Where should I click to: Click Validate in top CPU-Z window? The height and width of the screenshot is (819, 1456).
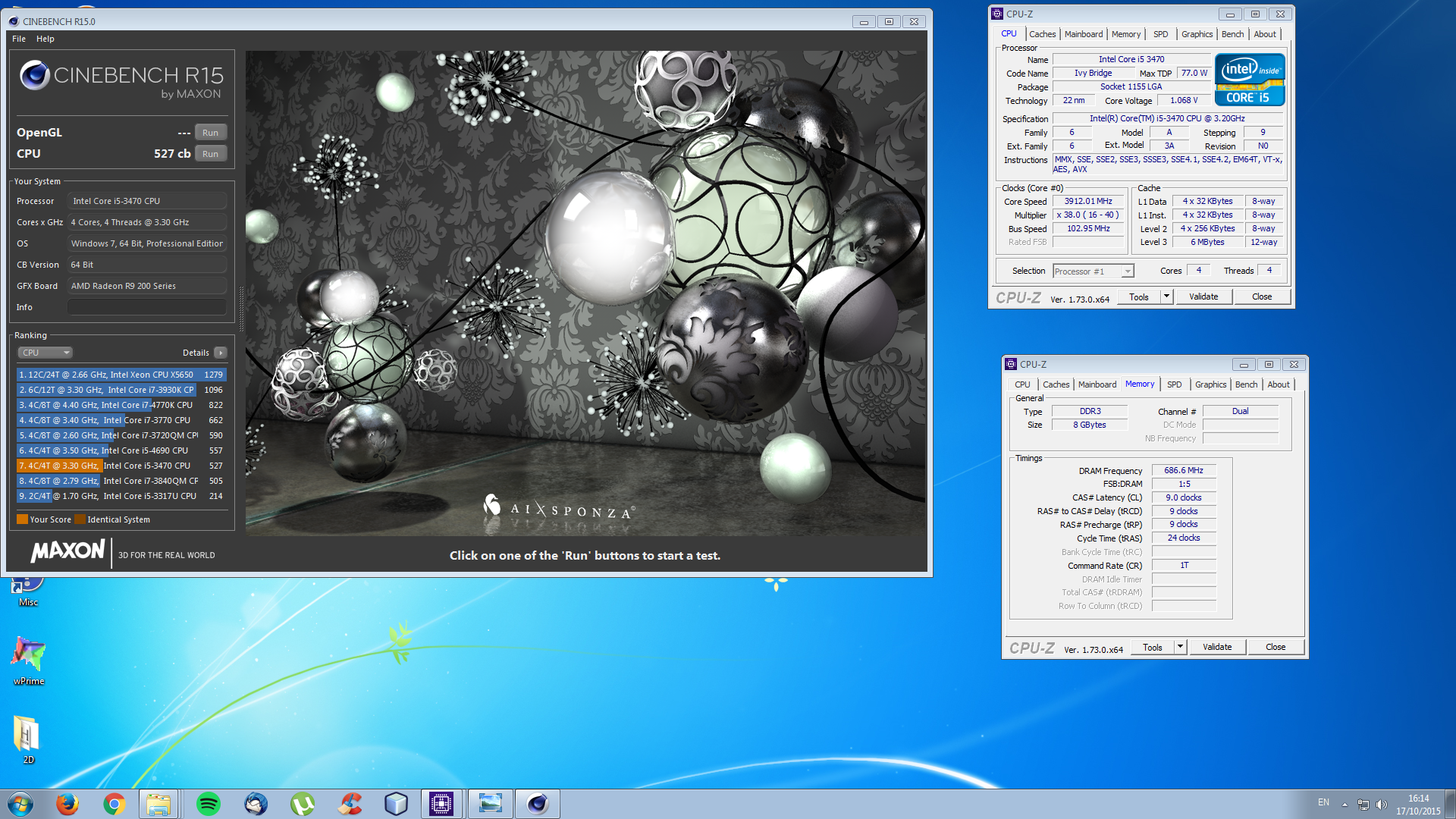(1203, 297)
